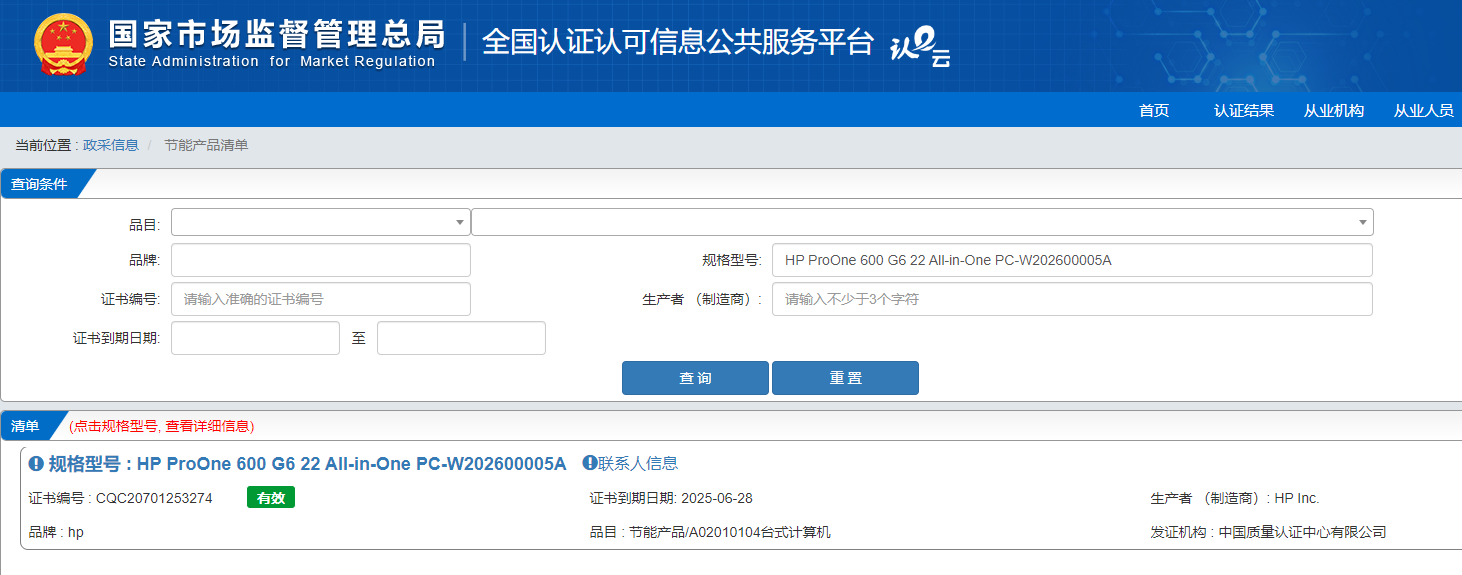This screenshot has width=1462, height=575.
Task: Select the 清单 panel tab
Action: click(x=28, y=426)
